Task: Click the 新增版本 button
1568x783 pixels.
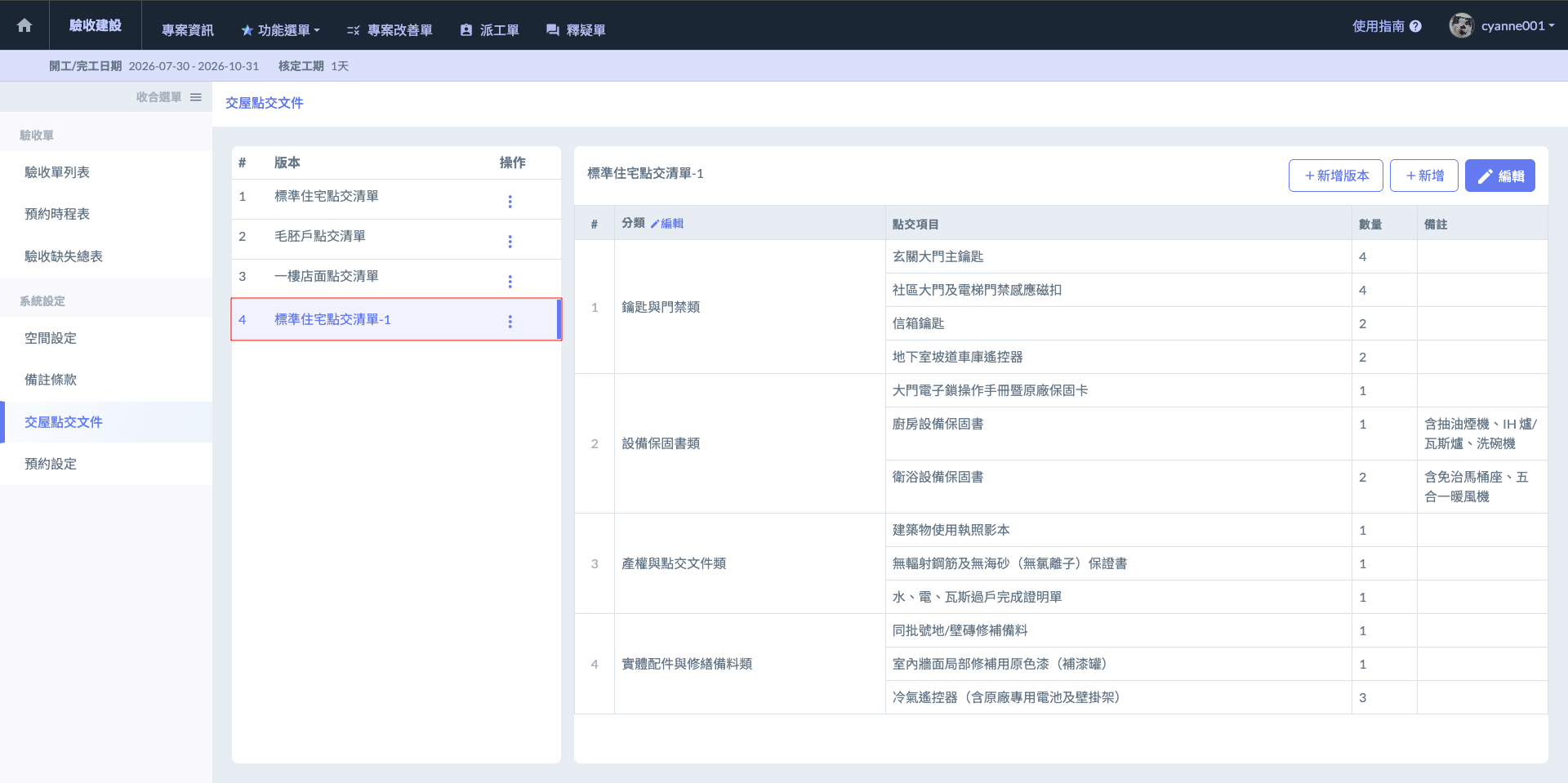Action: [1335, 176]
